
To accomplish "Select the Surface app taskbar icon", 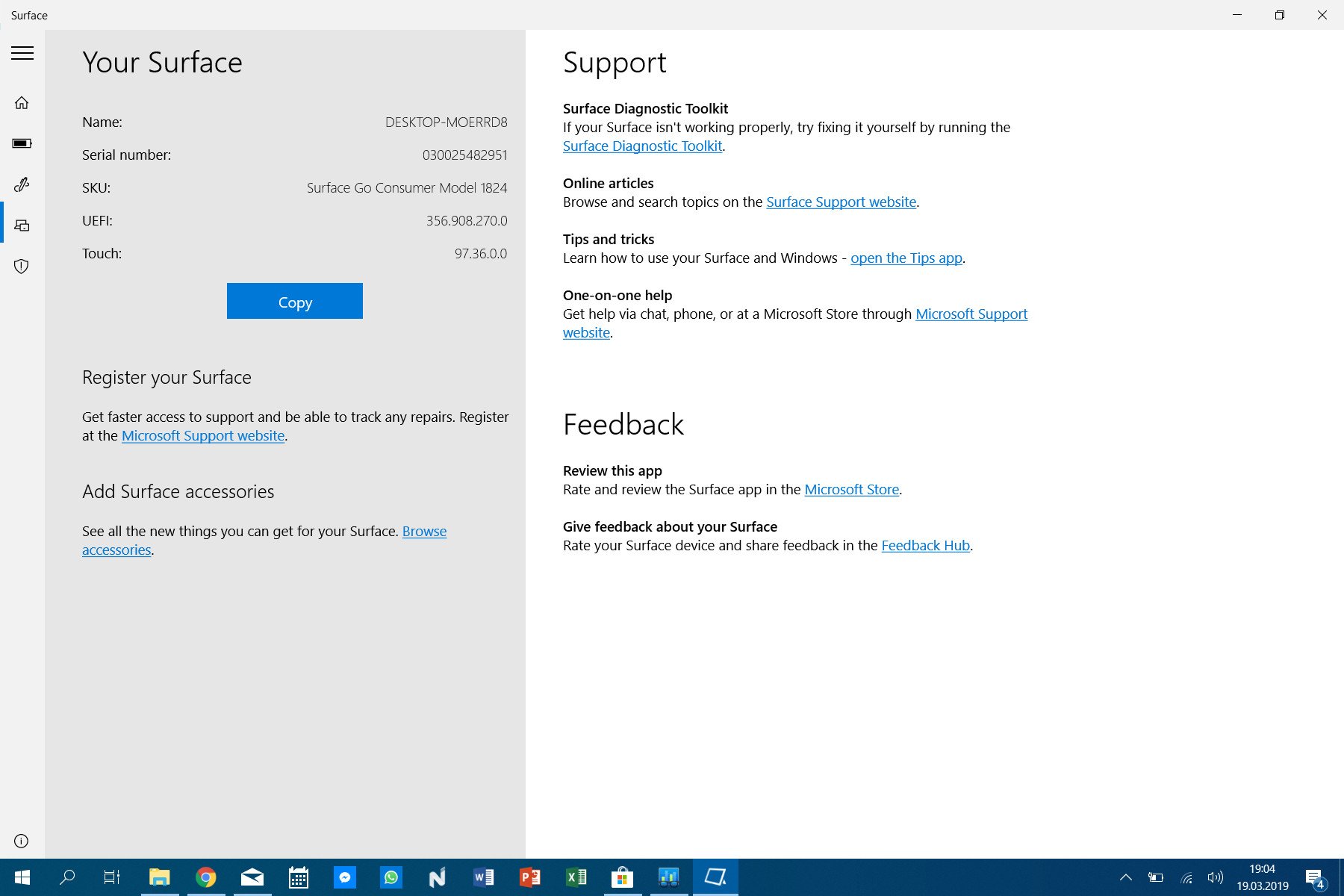I will (x=715, y=877).
